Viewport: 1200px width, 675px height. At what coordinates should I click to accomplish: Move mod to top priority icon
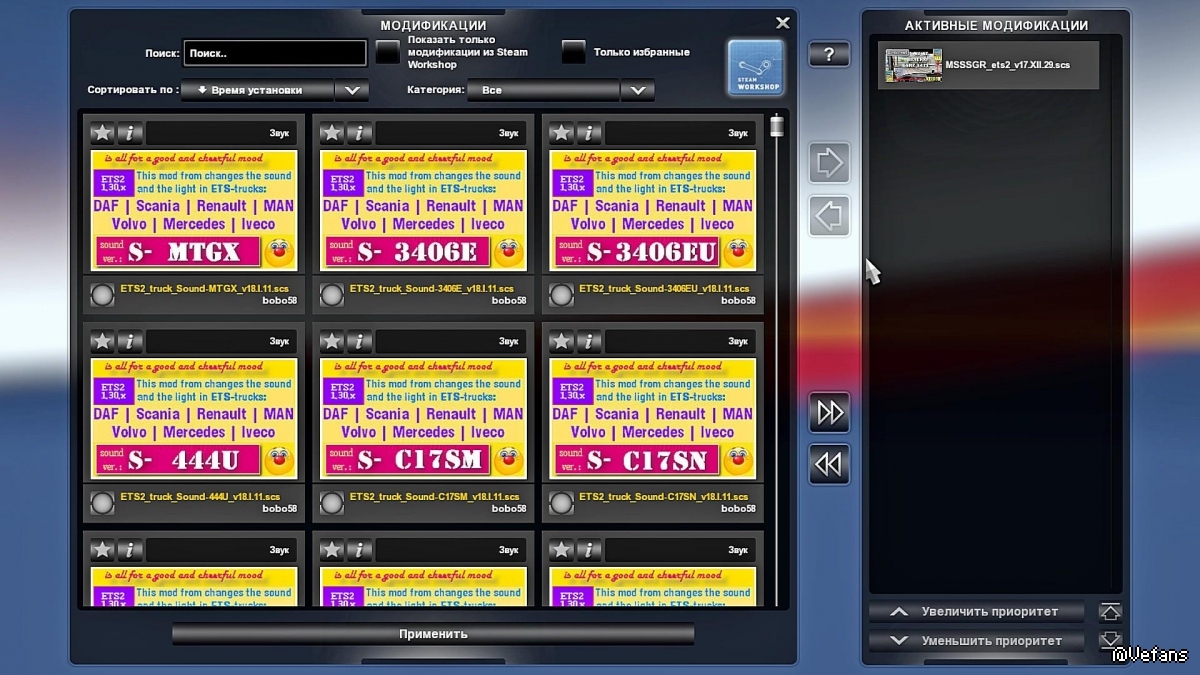1110,612
